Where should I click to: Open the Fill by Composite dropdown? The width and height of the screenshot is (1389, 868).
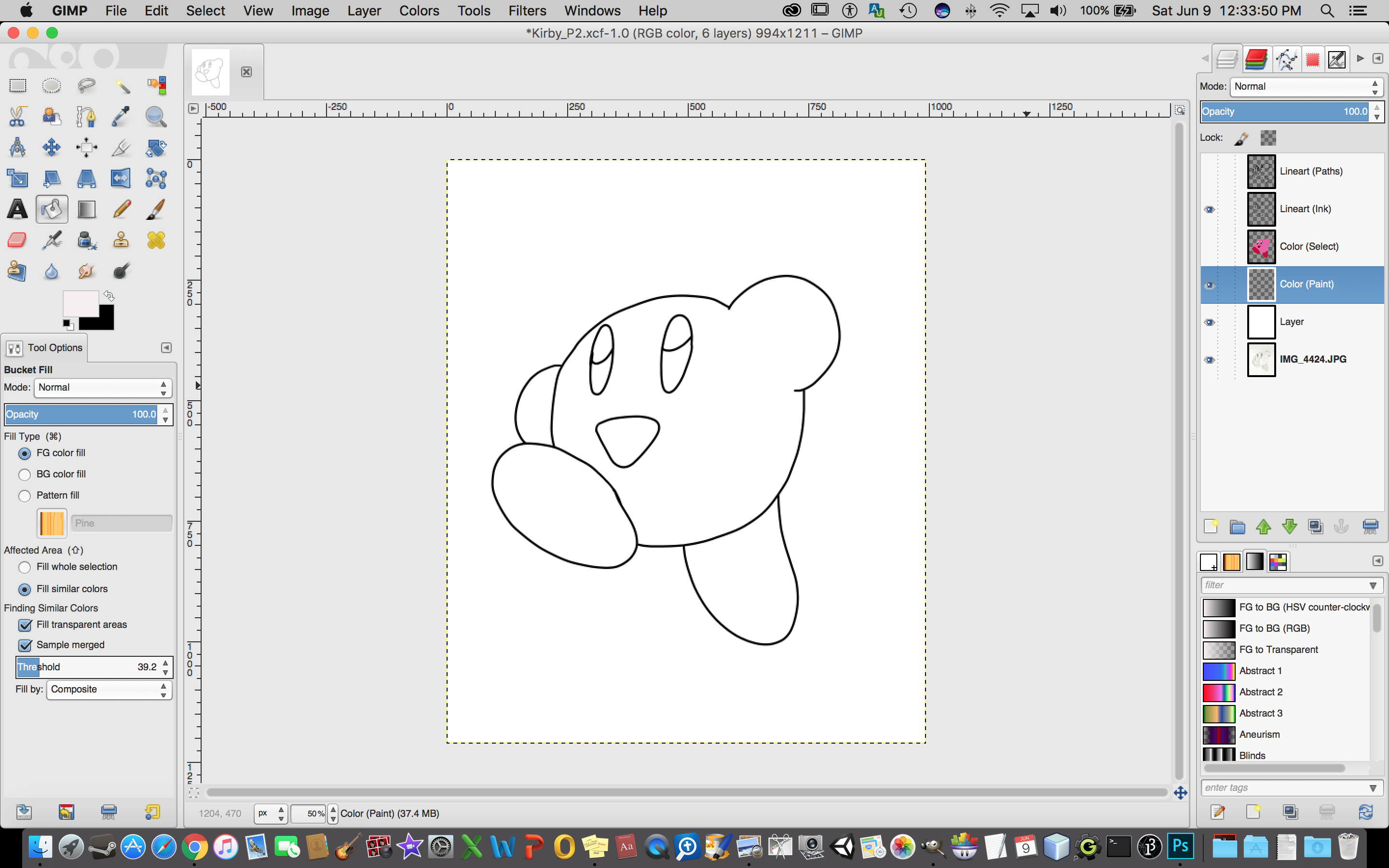[109, 690]
